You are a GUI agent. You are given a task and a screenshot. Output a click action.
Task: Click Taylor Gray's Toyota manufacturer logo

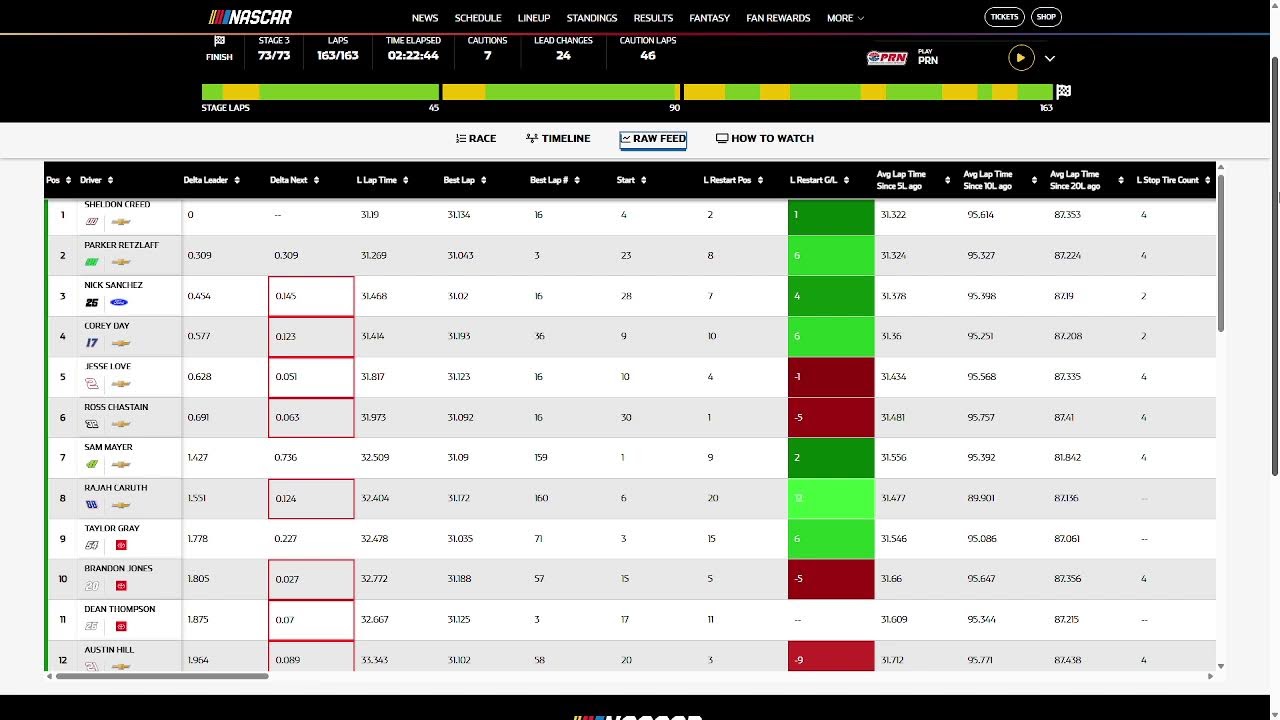click(x=121, y=545)
